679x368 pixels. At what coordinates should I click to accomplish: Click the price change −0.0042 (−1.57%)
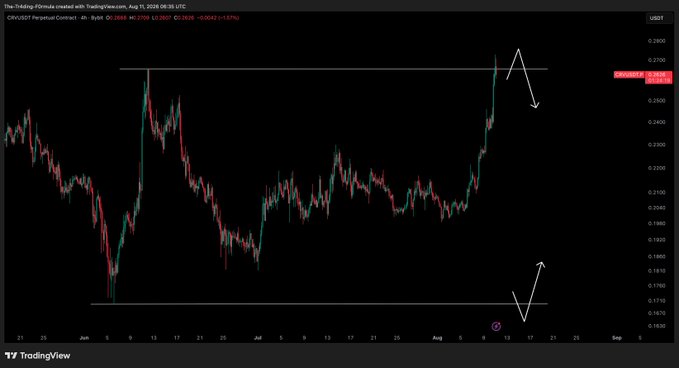click(218, 18)
